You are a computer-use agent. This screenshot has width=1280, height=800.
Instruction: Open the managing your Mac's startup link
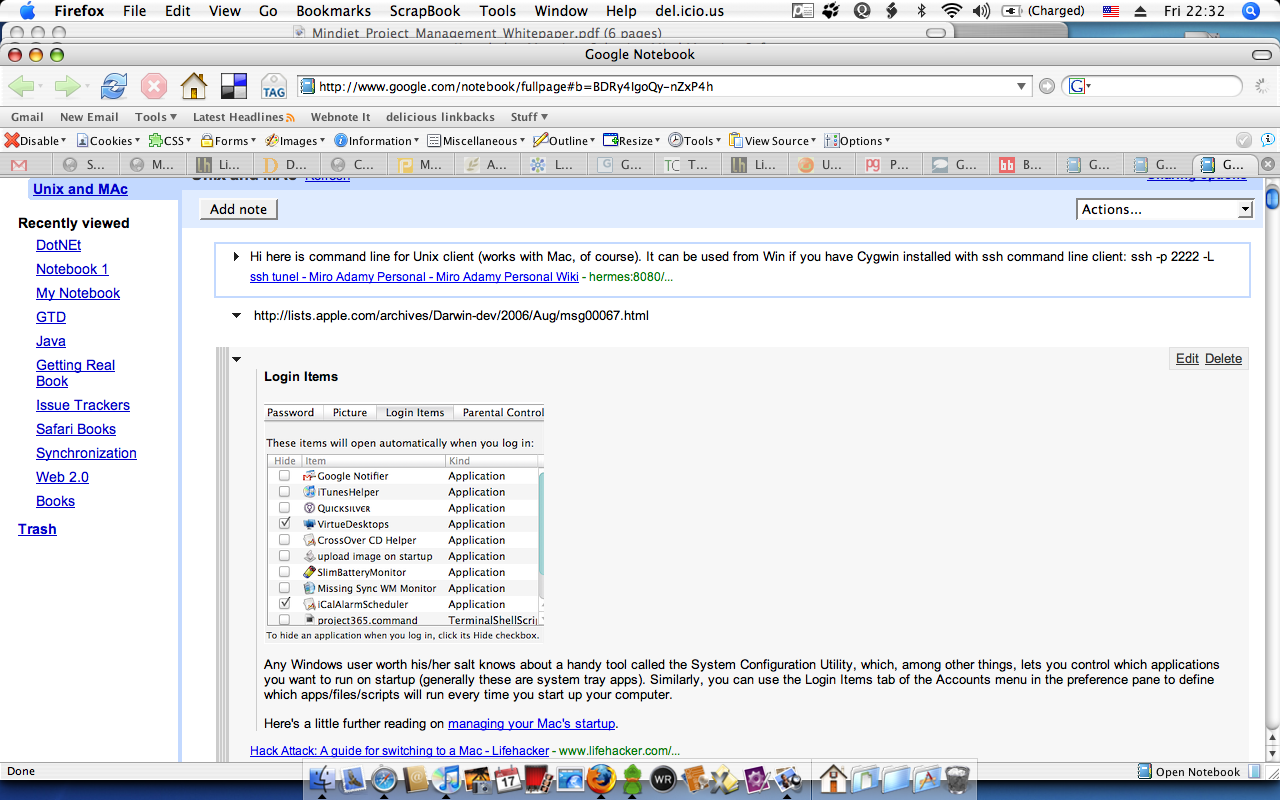point(531,723)
